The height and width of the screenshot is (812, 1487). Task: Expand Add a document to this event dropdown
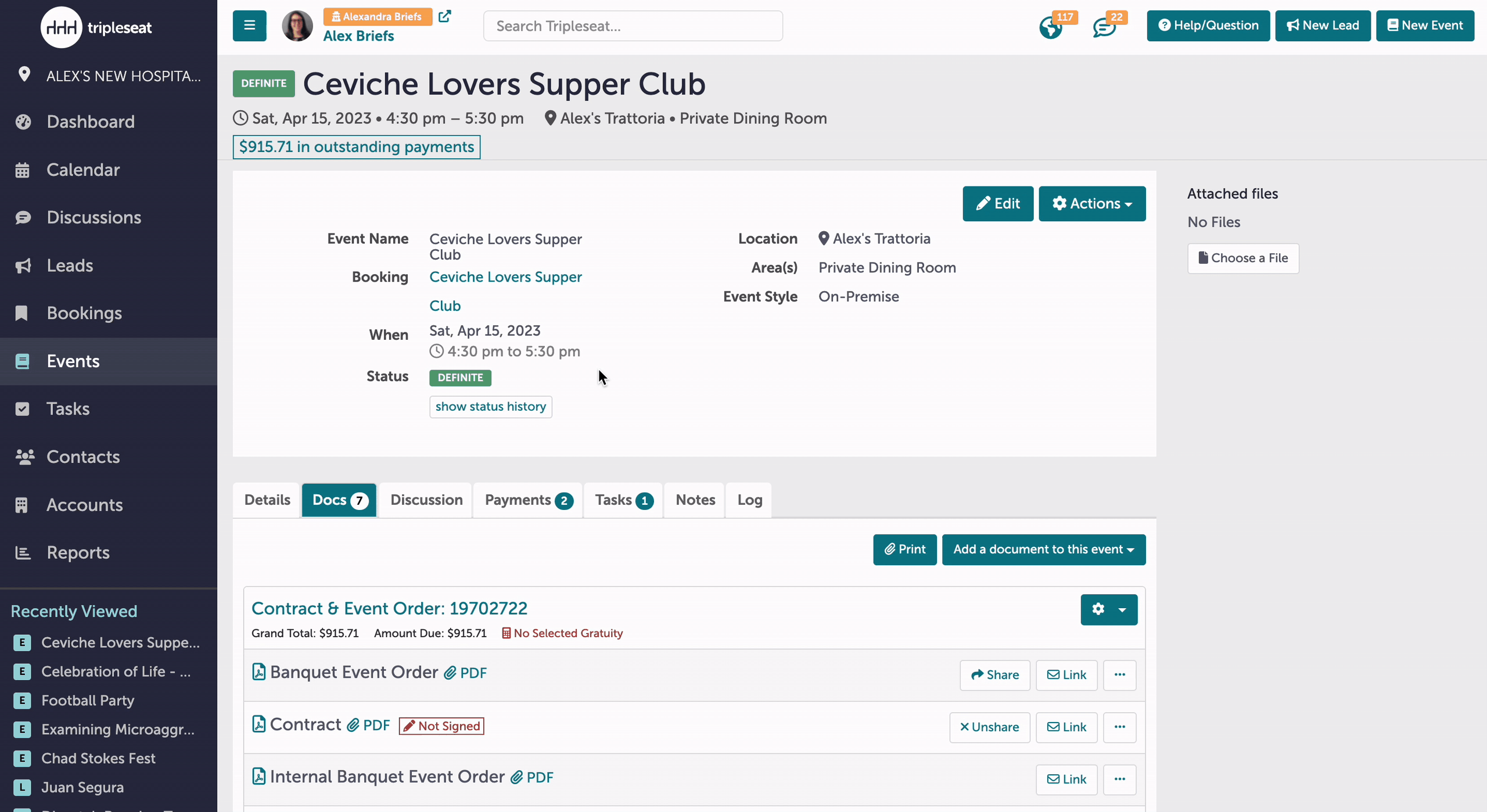[1044, 549]
